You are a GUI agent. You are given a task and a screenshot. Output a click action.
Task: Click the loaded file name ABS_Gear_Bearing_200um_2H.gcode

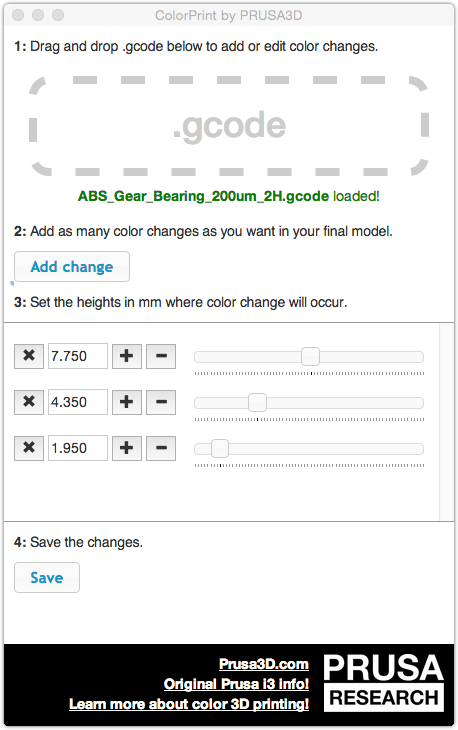[x=203, y=196]
